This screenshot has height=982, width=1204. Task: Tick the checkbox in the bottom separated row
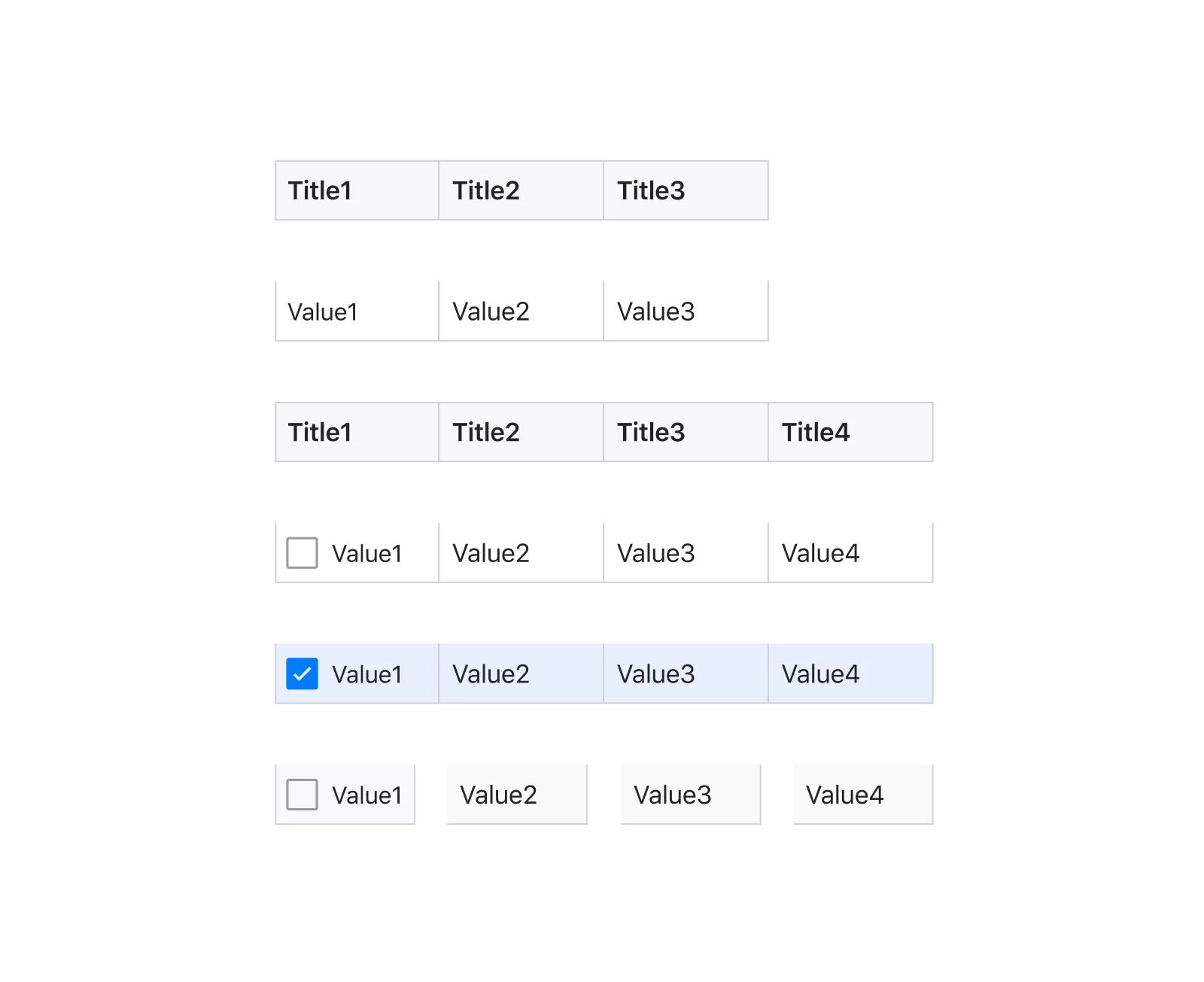[302, 795]
